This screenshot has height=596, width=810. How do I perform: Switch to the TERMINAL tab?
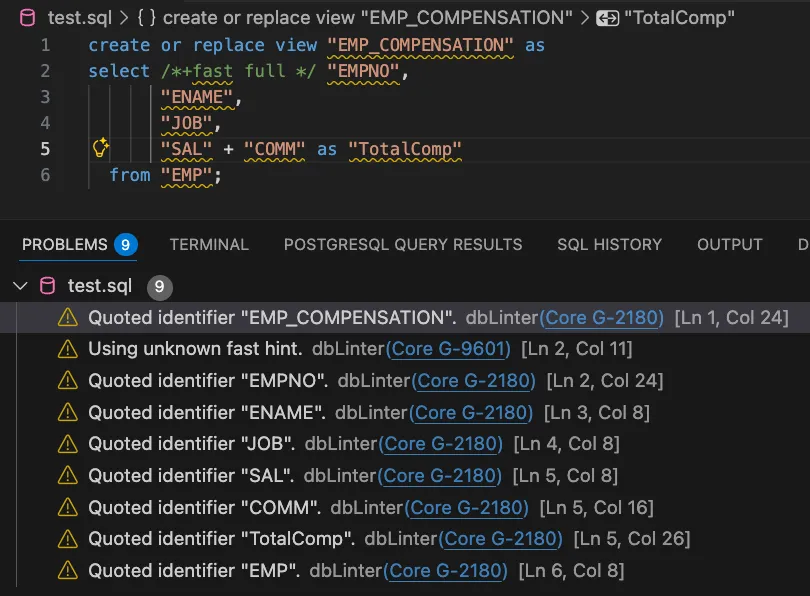pyautogui.click(x=208, y=244)
